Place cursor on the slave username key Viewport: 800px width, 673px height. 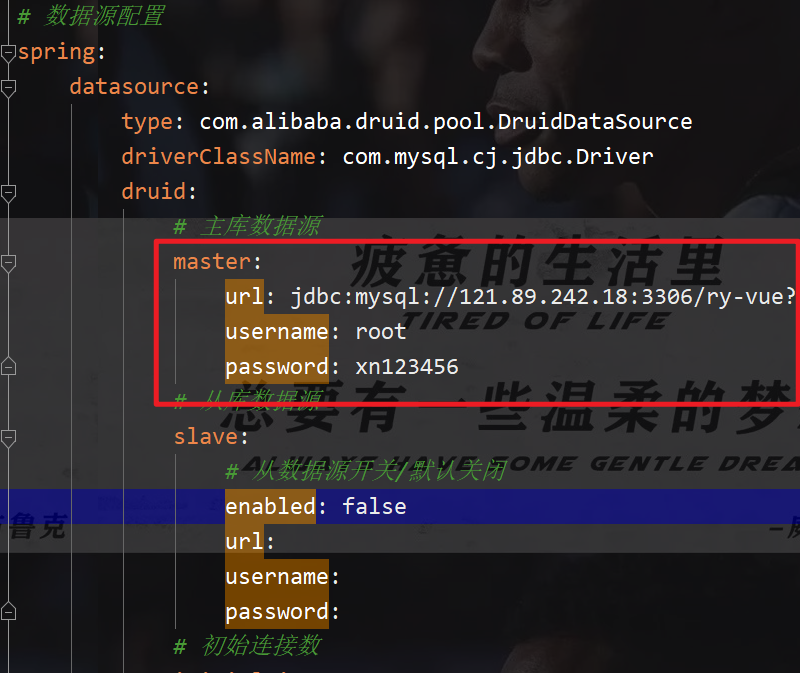click(x=277, y=576)
